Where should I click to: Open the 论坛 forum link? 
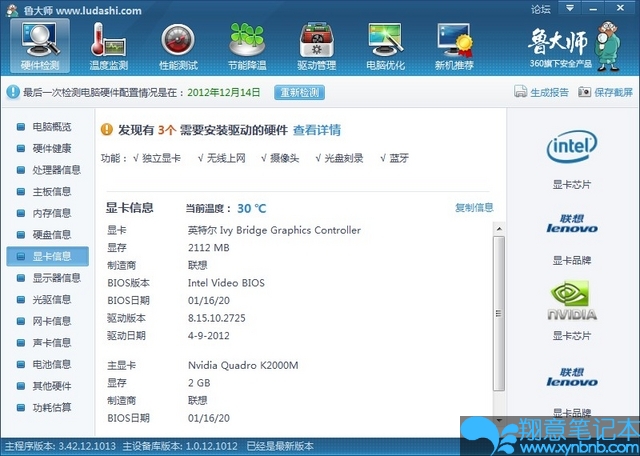point(541,9)
